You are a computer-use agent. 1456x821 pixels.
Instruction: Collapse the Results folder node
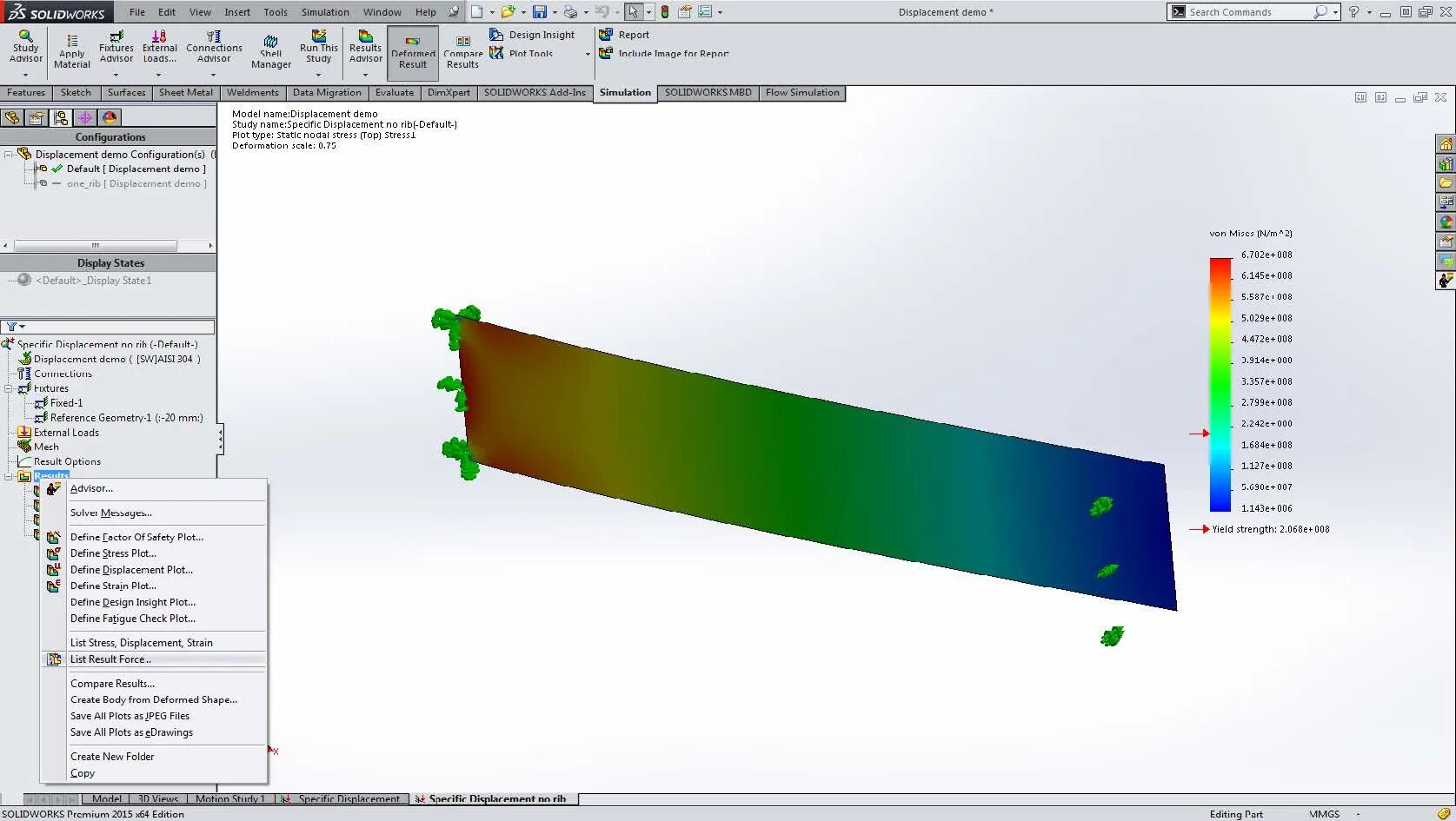coord(9,476)
